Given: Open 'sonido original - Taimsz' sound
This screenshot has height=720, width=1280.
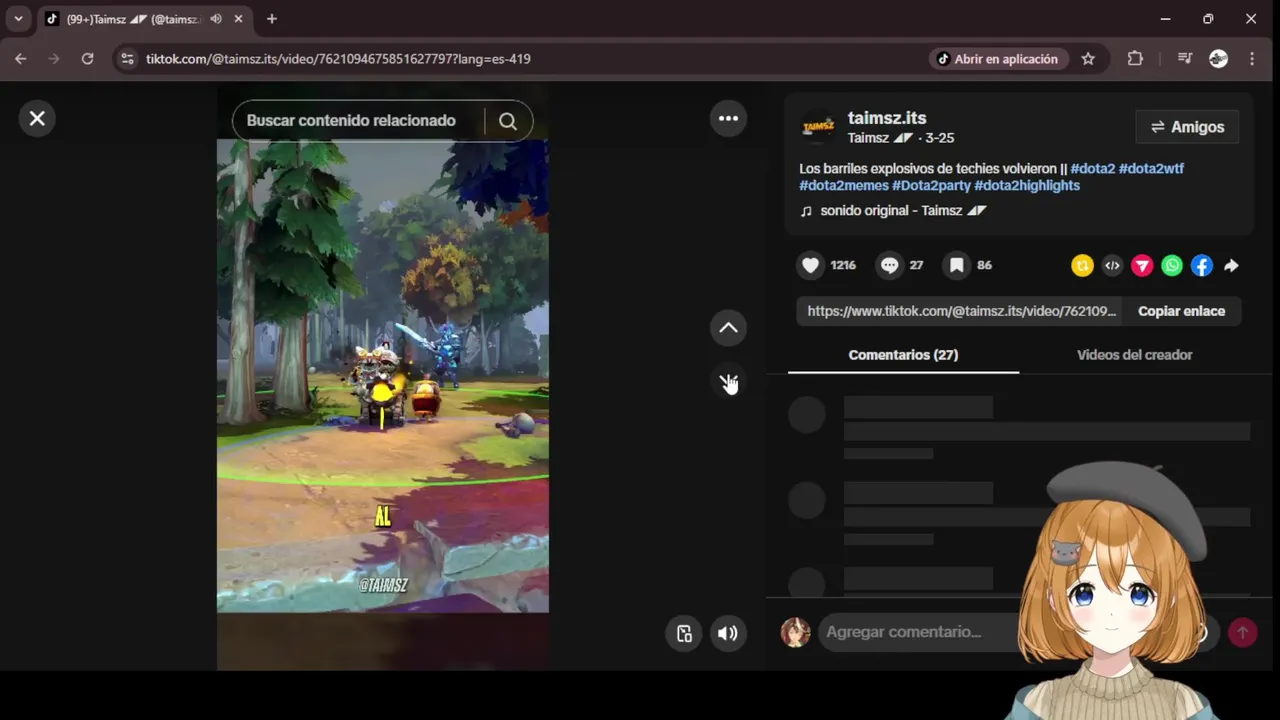Looking at the screenshot, I should [x=893, y=211].
